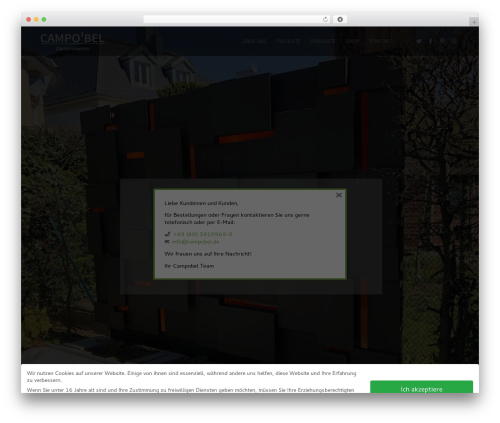Open the ÜBER UNS menu item
The width and height of the screenshot is (500, 423).
coord(255,41)
